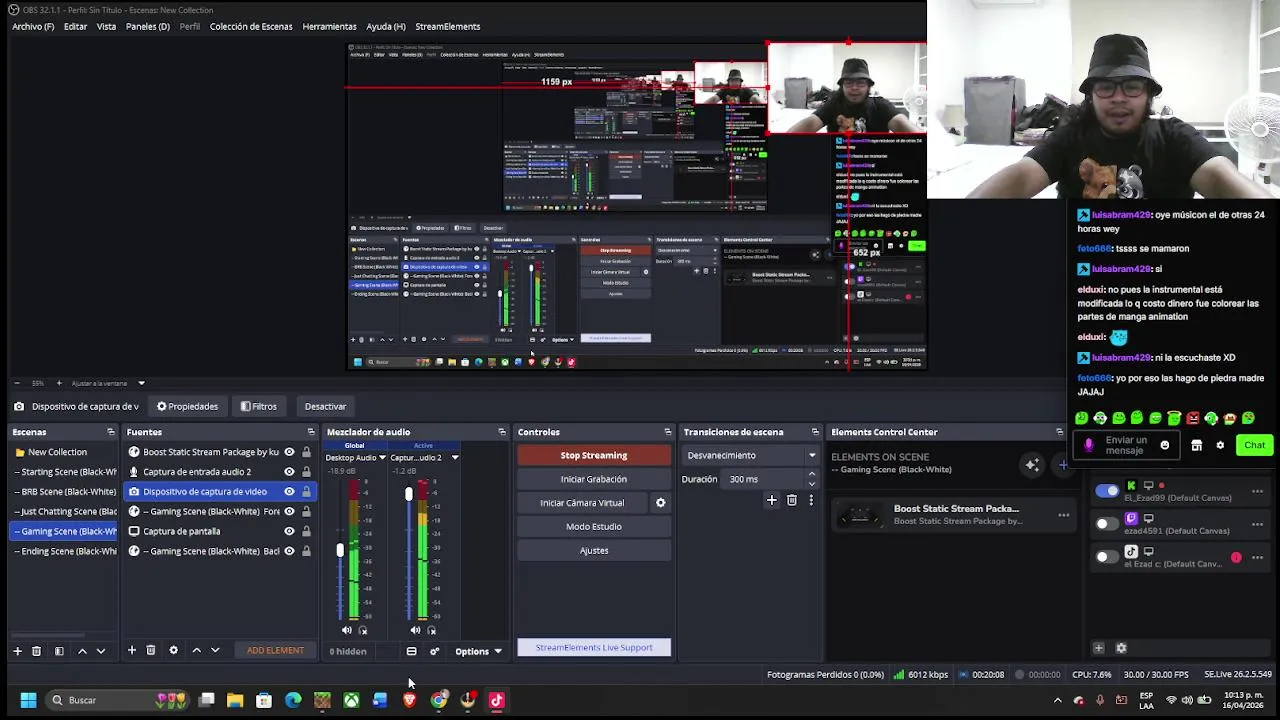
Task: Toggle visibility of Captura de entrada audio 2
Action: (x=289, y=472)
